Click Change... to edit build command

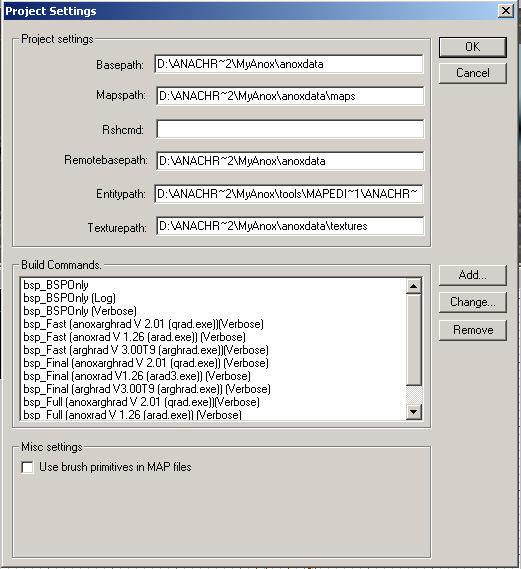[472, 302]
